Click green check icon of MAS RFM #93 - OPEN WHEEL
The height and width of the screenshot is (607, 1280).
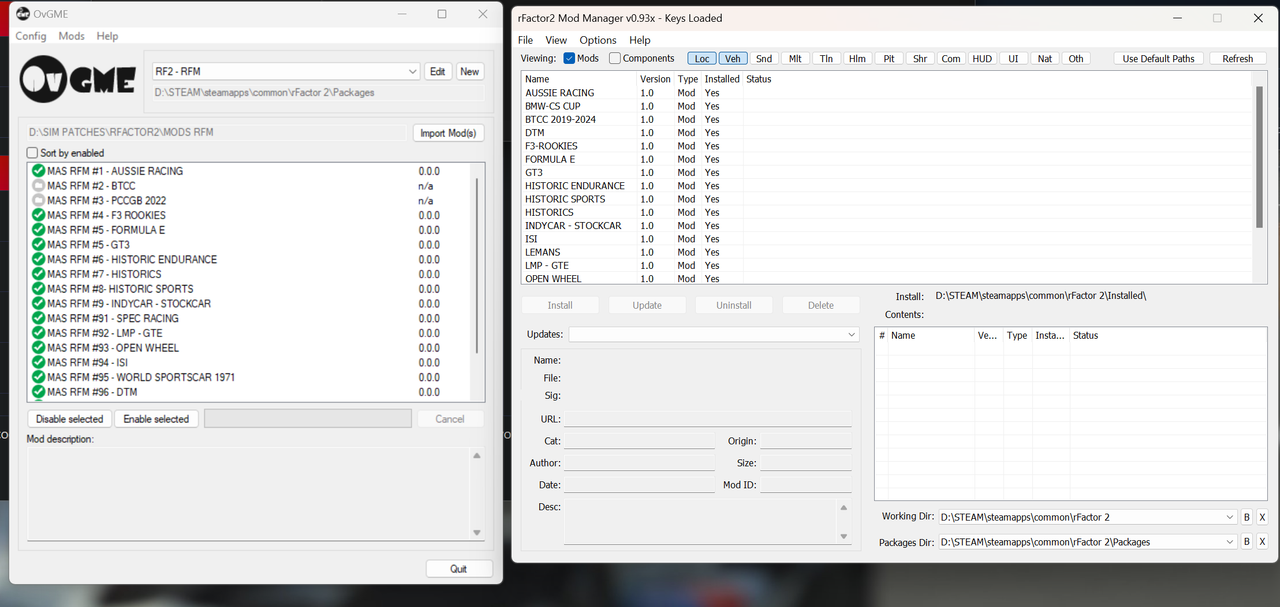pyautogui.click(x=39, y=348)
